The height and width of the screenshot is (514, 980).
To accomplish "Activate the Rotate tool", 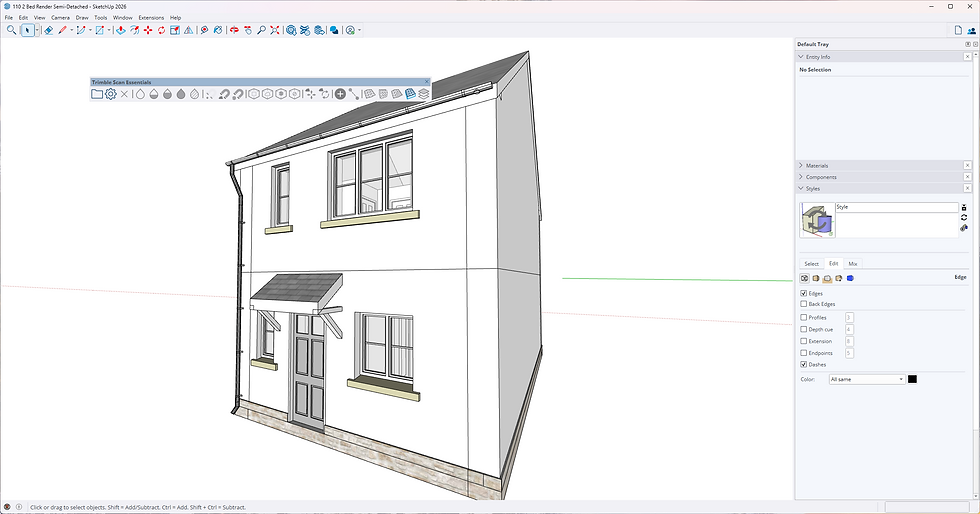I will (x=161, y=30).
